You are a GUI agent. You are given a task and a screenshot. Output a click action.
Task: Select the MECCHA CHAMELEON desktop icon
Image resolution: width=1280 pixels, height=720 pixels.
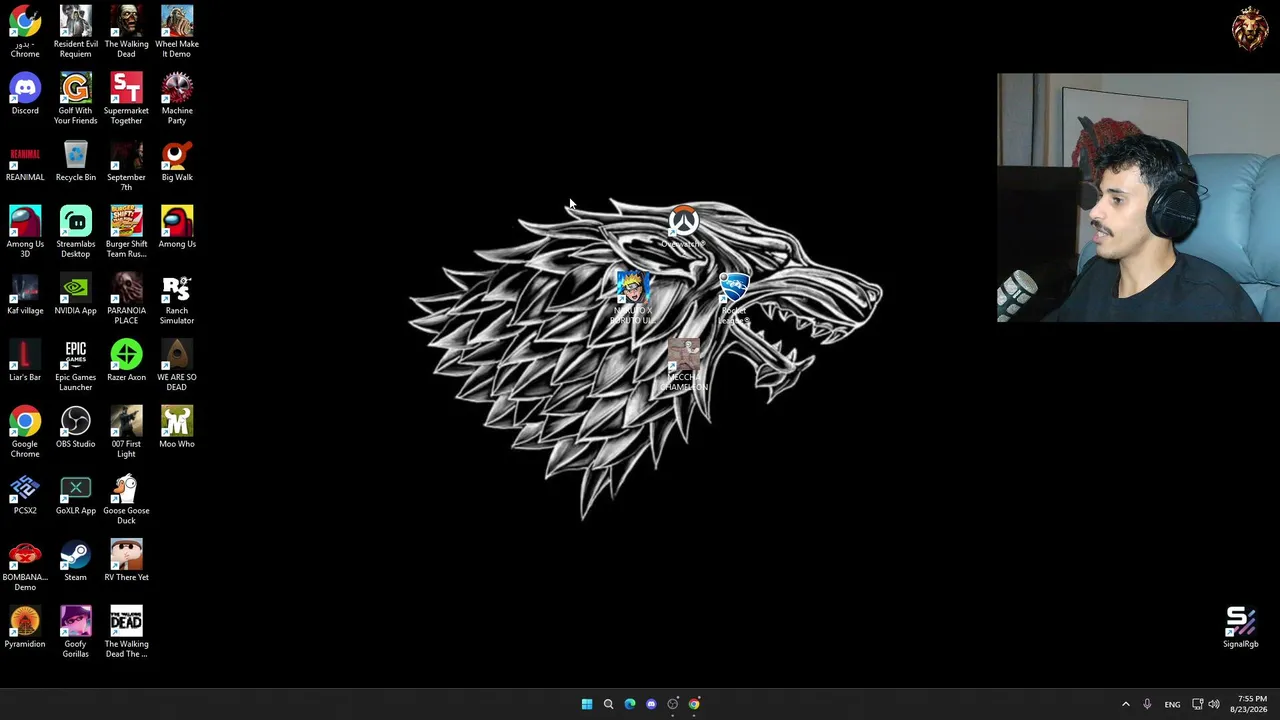pyautogui.click(x=684, y=364)
